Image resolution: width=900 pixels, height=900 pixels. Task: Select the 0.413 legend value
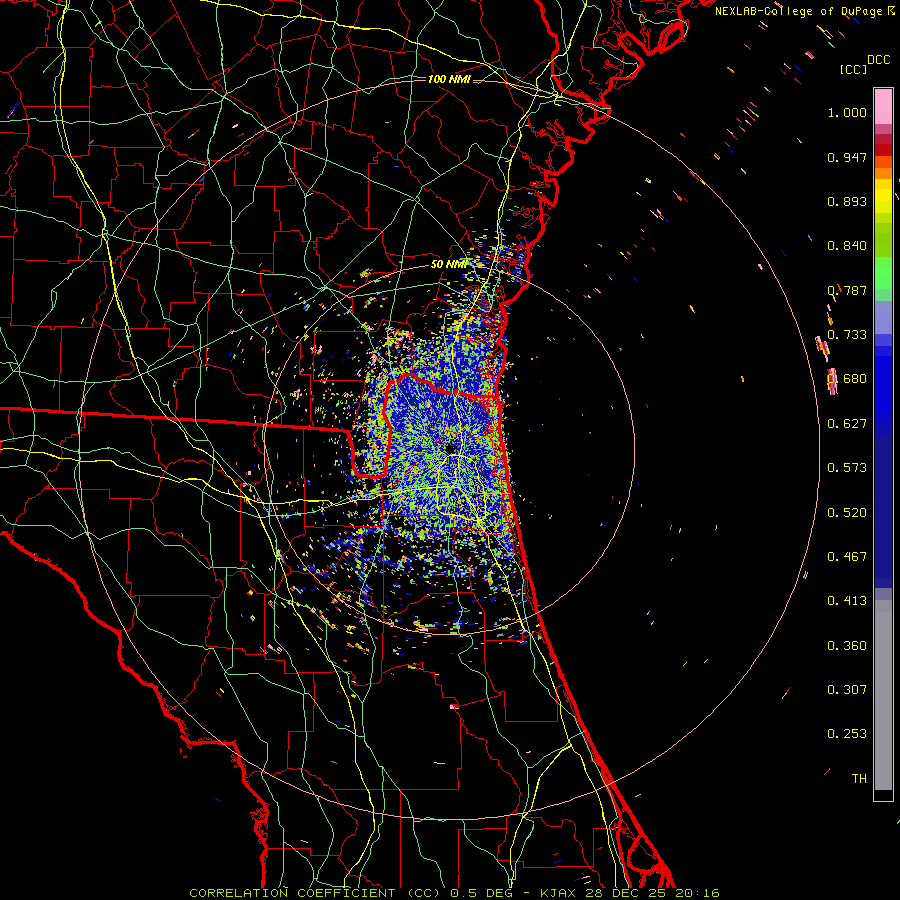[x=847, y=601]
